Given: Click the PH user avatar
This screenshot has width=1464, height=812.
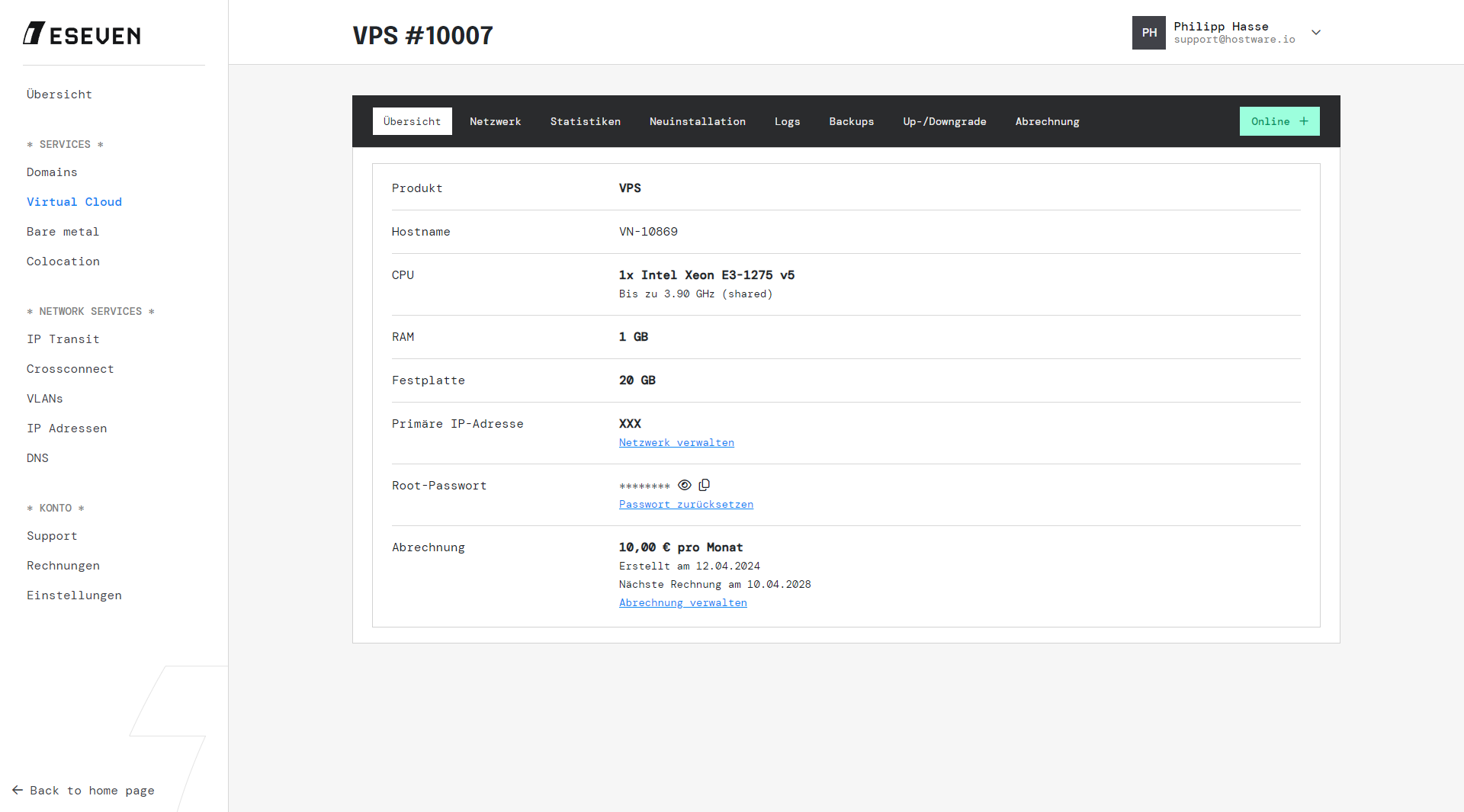Looking at the screenshot, I should click(1148, 33).
